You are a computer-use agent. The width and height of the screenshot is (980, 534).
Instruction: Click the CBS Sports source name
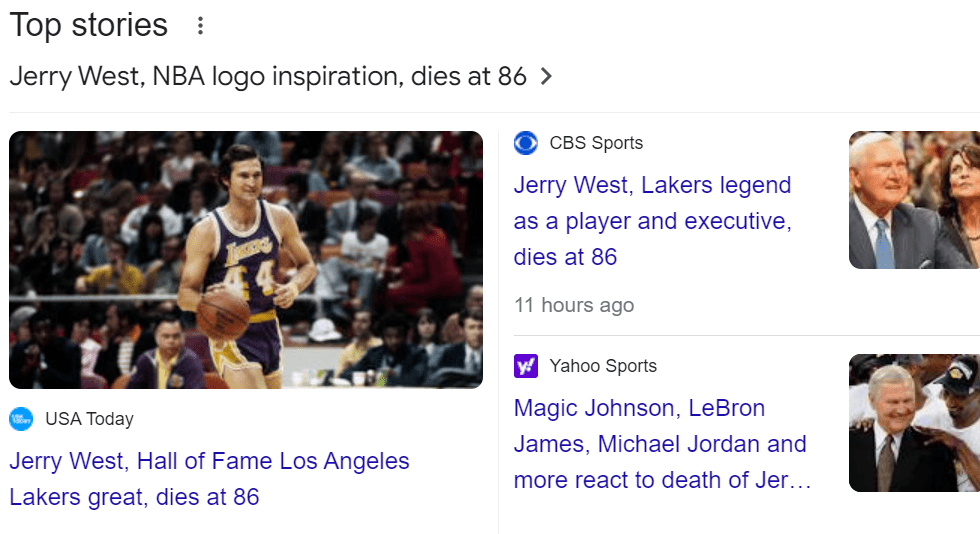tap(596, 143)
